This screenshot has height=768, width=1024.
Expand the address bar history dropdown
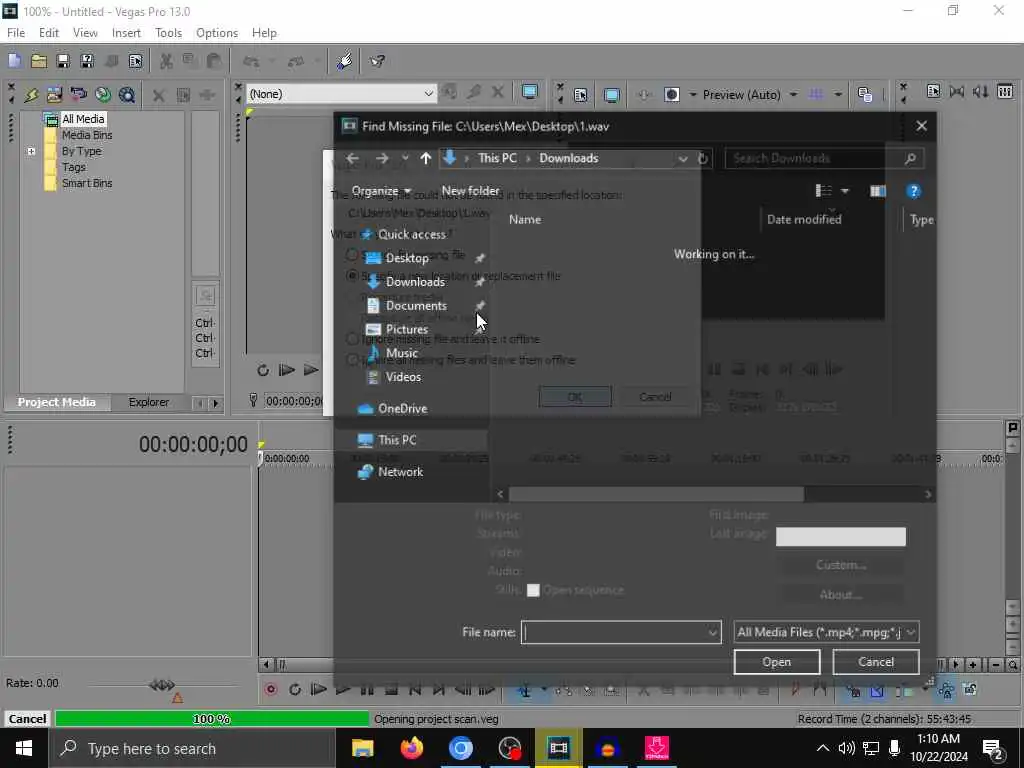pos(682,159)
